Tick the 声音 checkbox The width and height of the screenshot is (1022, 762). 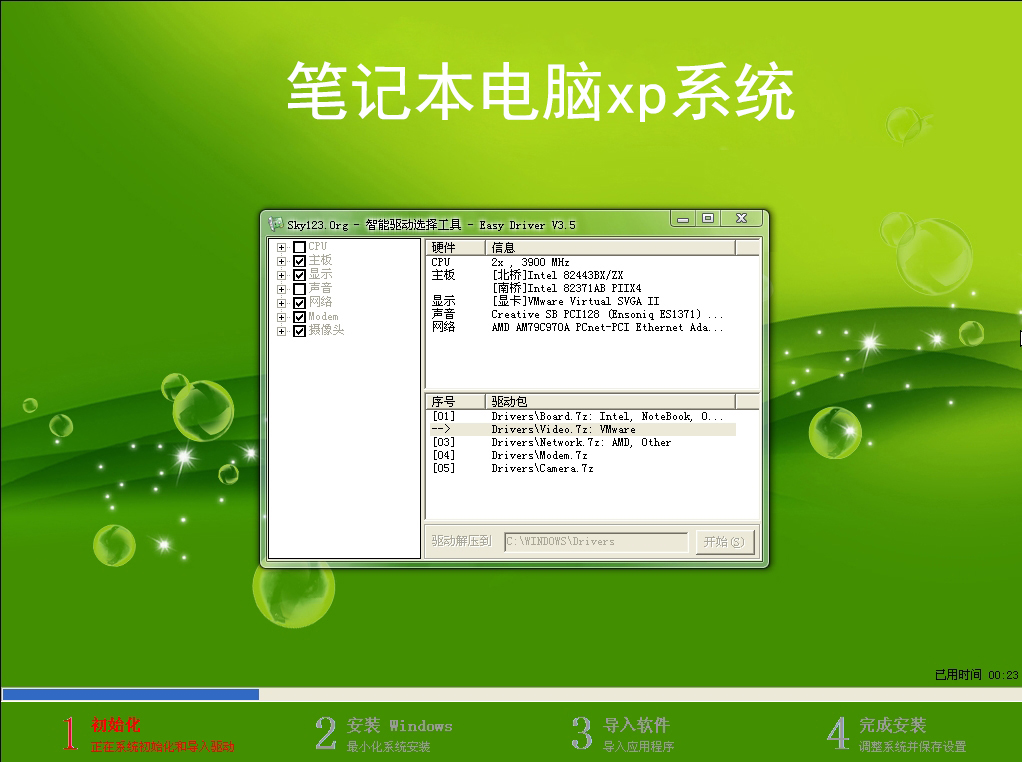(x=299, y=289)
